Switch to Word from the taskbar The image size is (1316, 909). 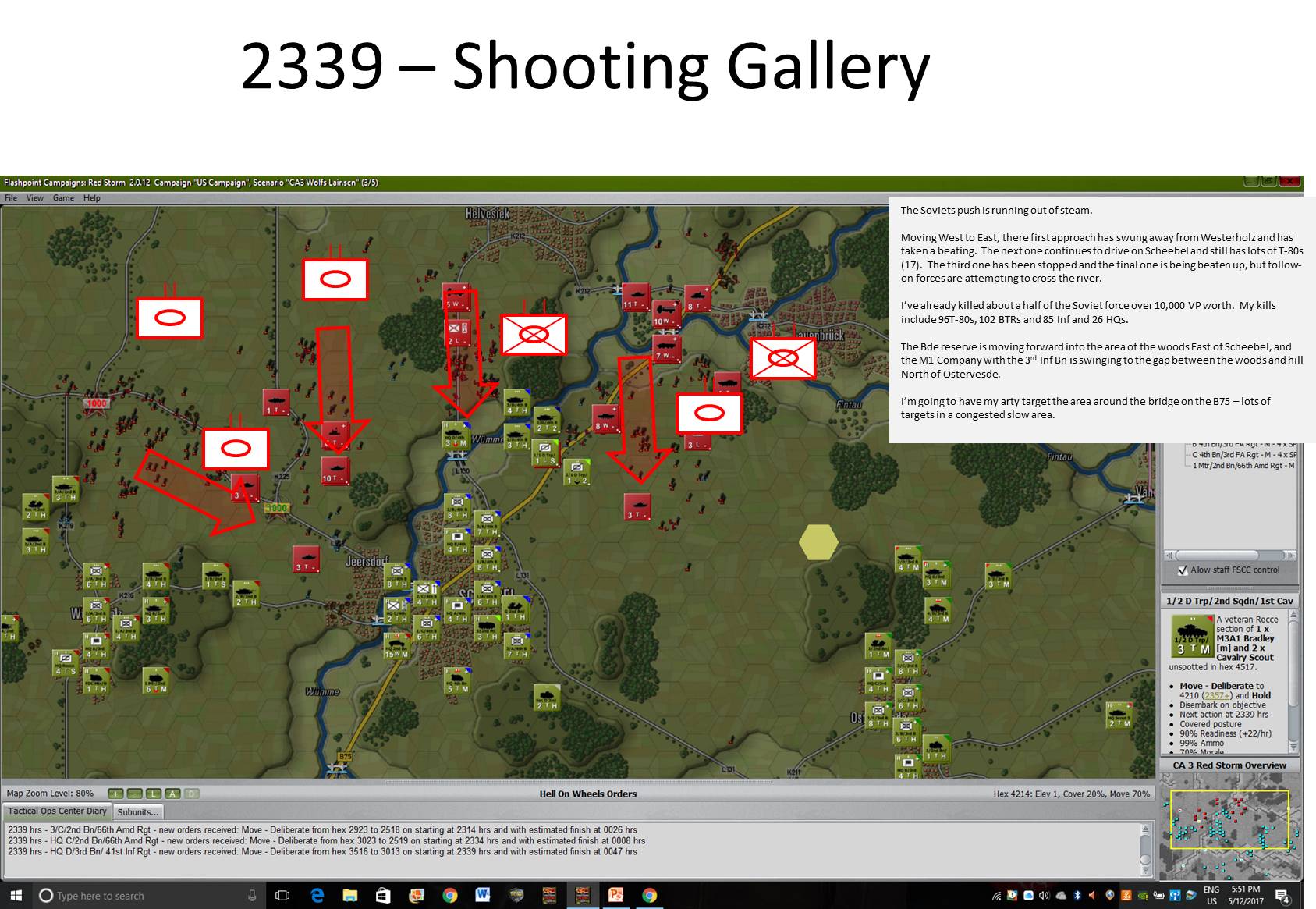pyautogui.click(x=482, y=895)
